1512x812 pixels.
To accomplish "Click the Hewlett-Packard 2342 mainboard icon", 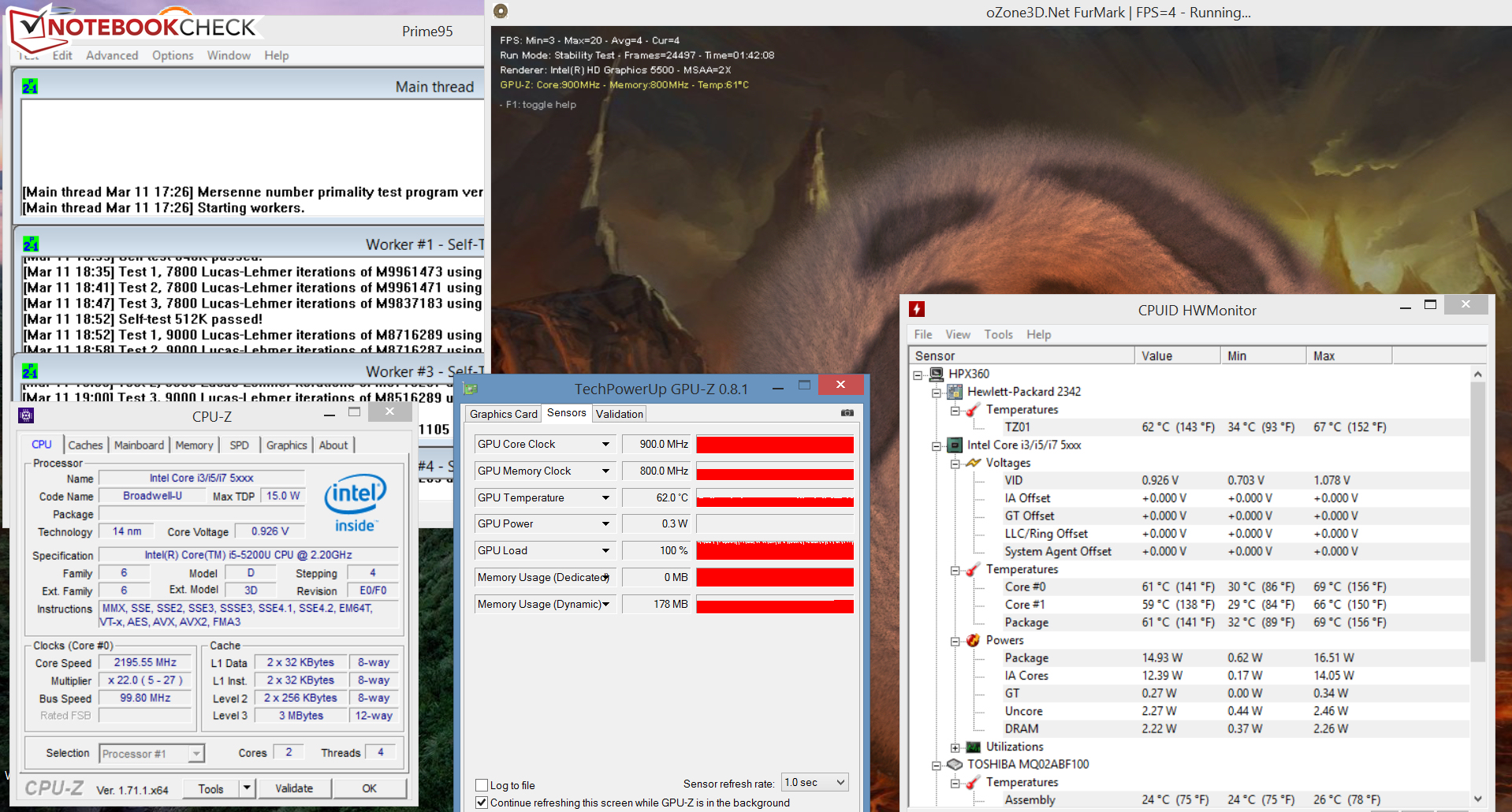I will 955,392.
